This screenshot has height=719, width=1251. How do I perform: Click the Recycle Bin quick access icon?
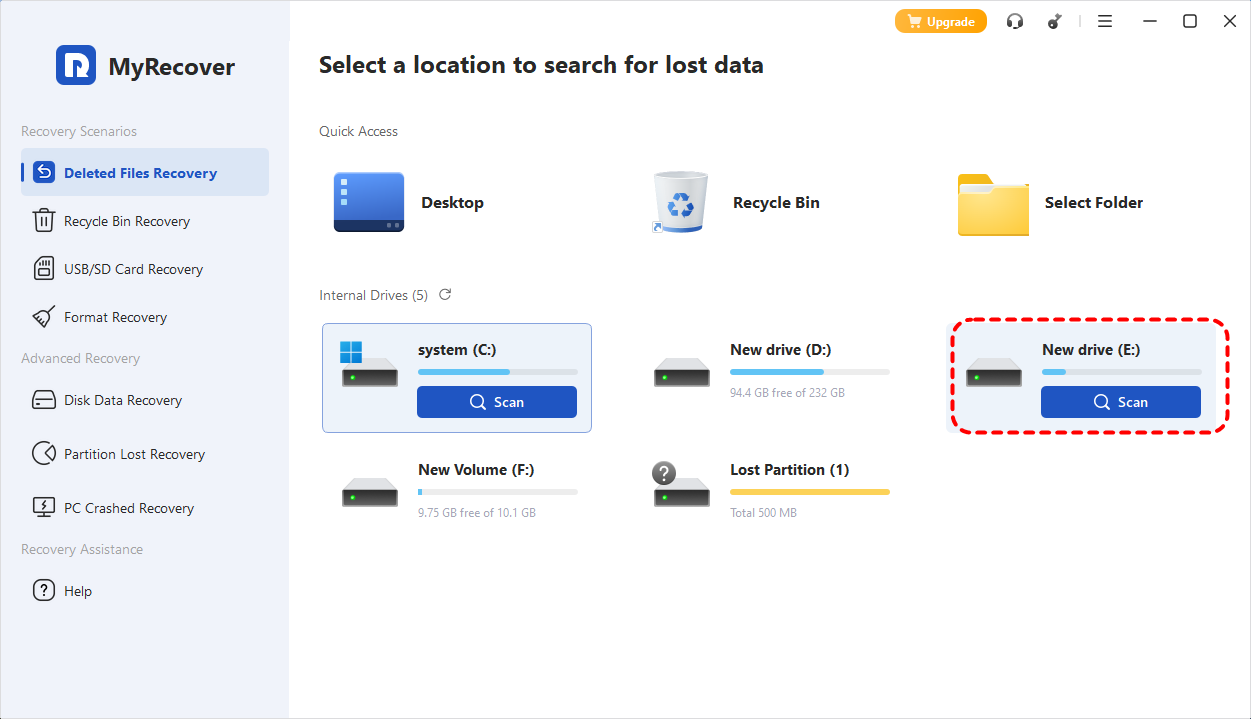pyautogui.click(x=680, y=202)
